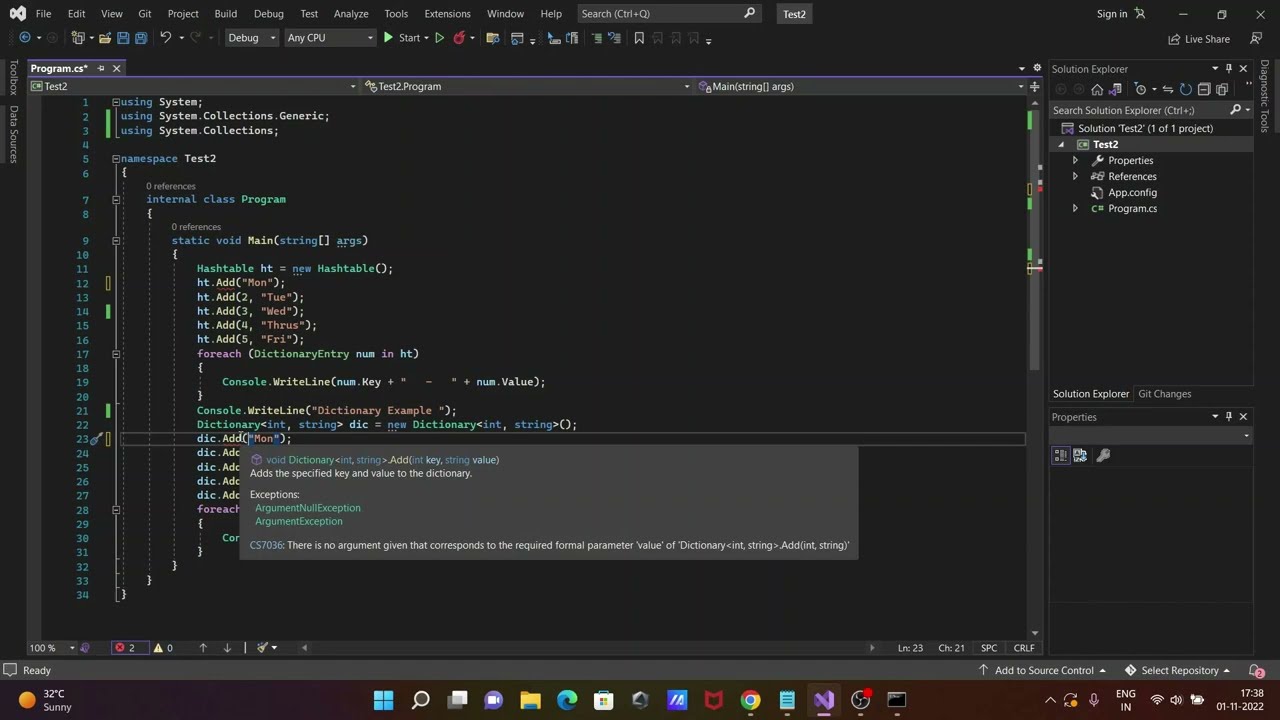Switch Views icon in Solution Explorer toolbar
The width and height of the screenshot is (1280, 720).
[1115, 89]
